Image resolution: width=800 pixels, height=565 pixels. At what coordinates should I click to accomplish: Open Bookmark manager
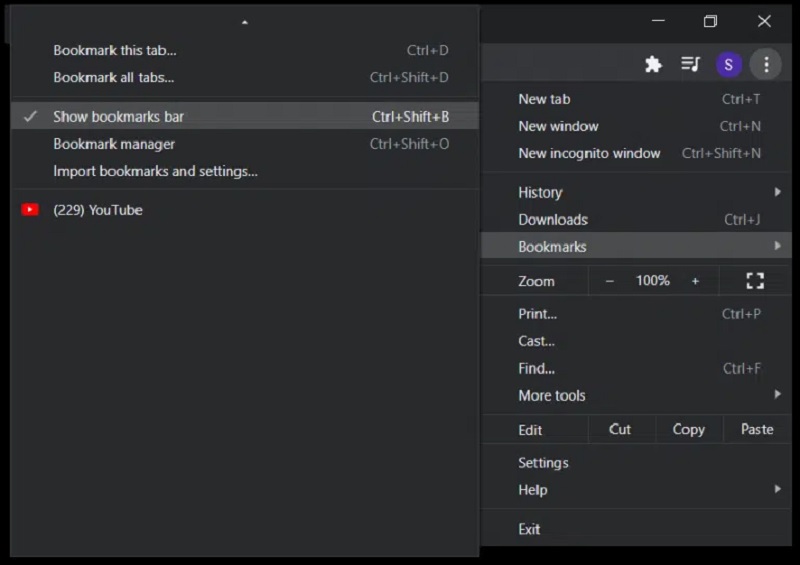(x=114, y=144)
